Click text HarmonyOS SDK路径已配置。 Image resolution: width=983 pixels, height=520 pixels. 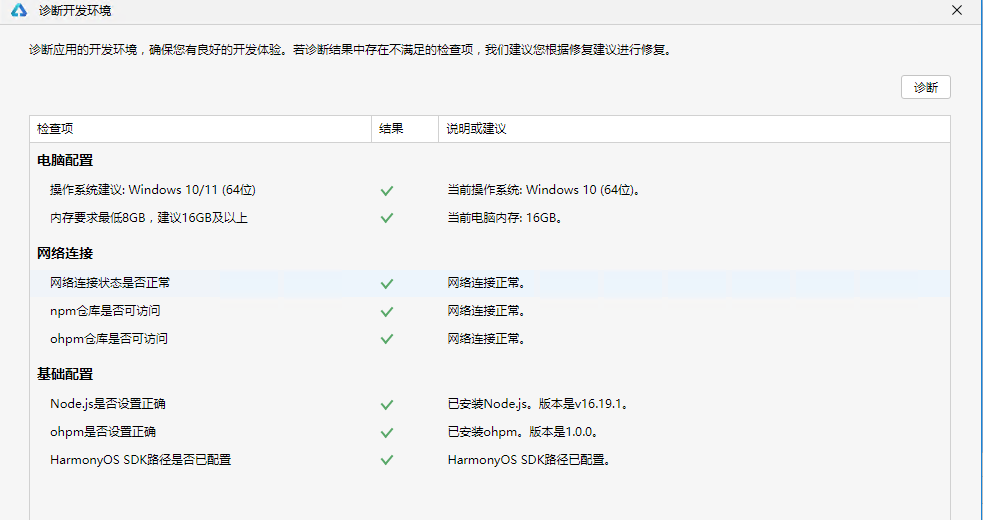530,460
